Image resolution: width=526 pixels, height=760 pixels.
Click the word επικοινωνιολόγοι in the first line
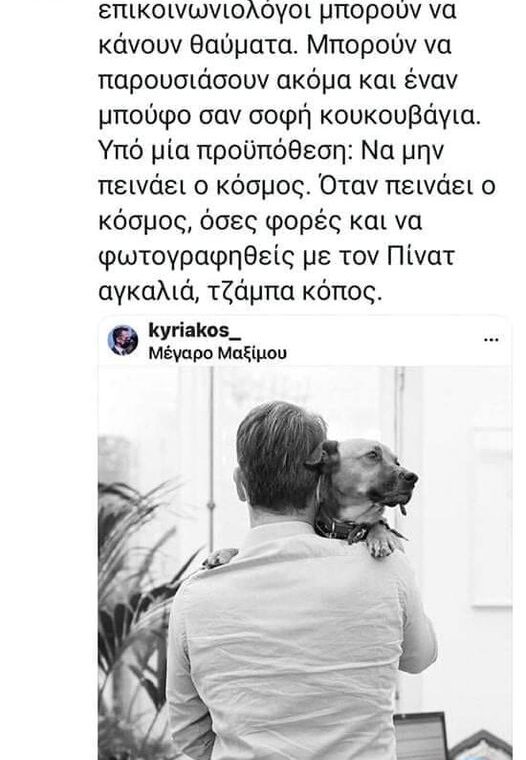pos(204,12)
